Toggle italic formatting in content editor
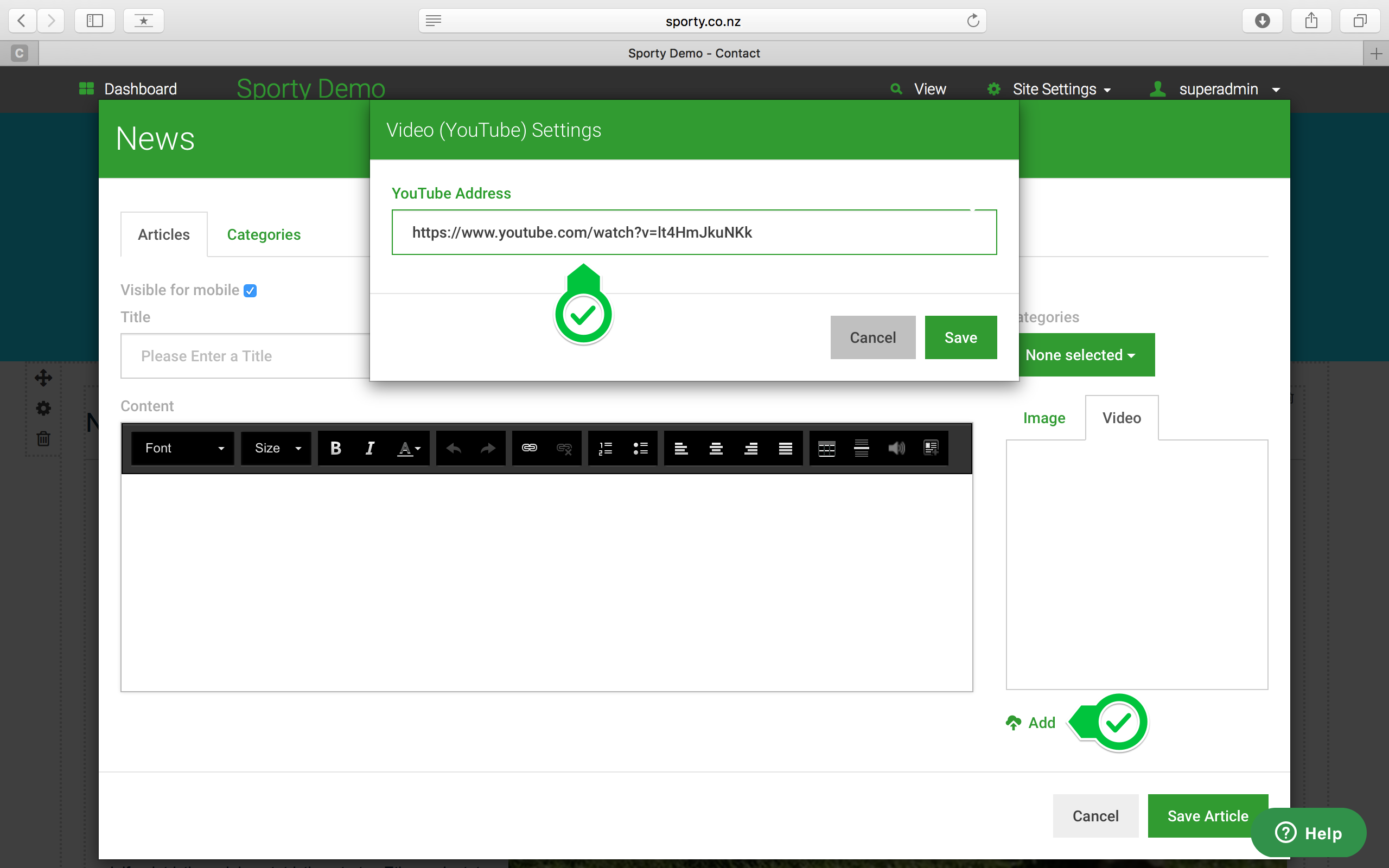Screen dimensions: 1389x868 coord(370,448)
